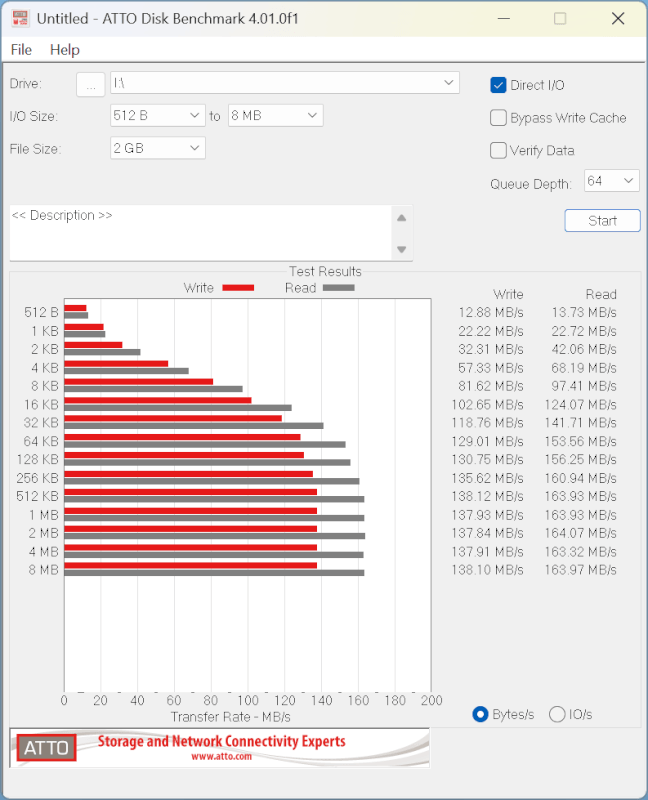Enable the Verify Data checkbox
This screenshot has height=800, width=648.
[498, 151]
